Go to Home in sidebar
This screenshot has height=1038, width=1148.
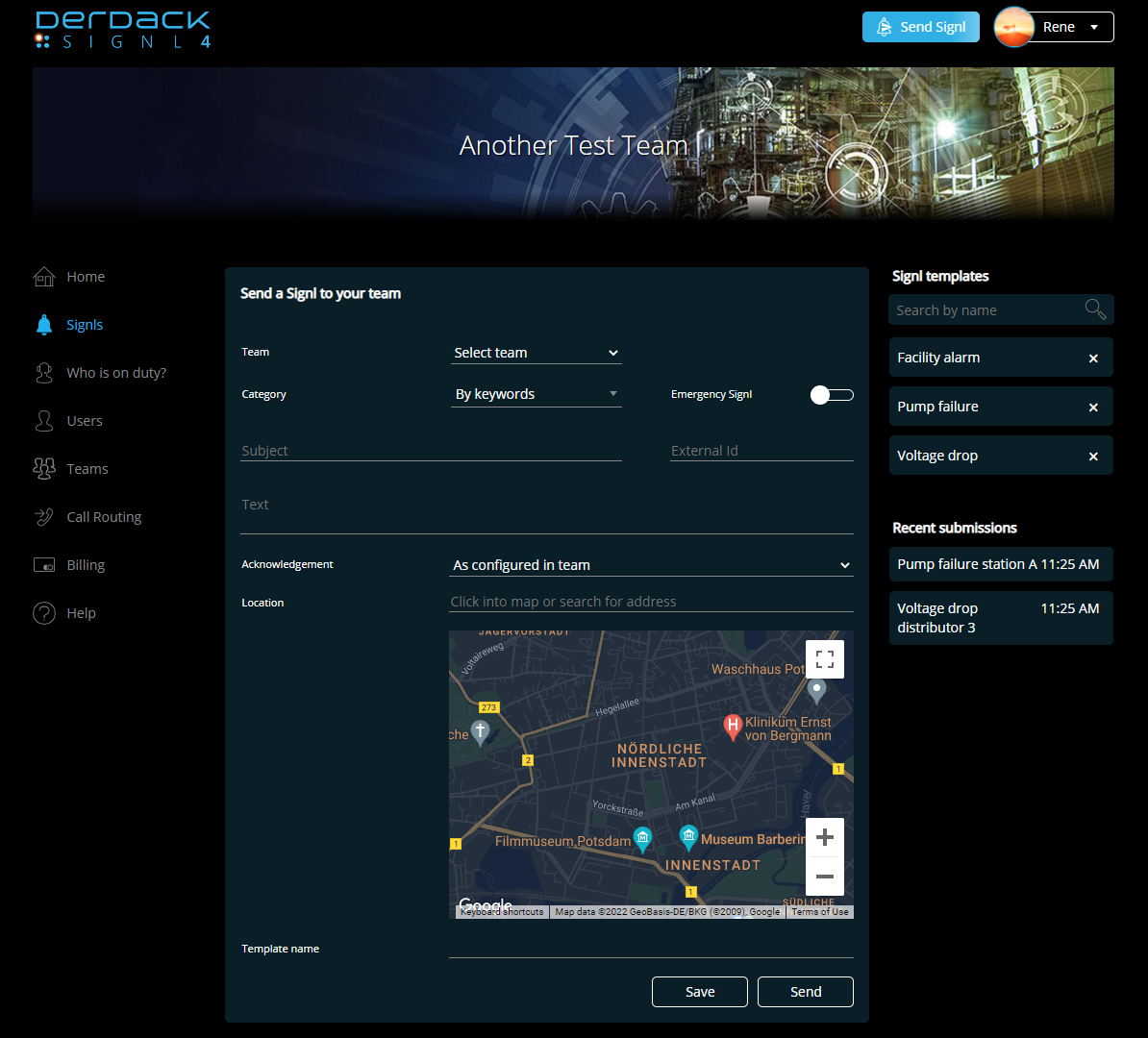(86, 277)
